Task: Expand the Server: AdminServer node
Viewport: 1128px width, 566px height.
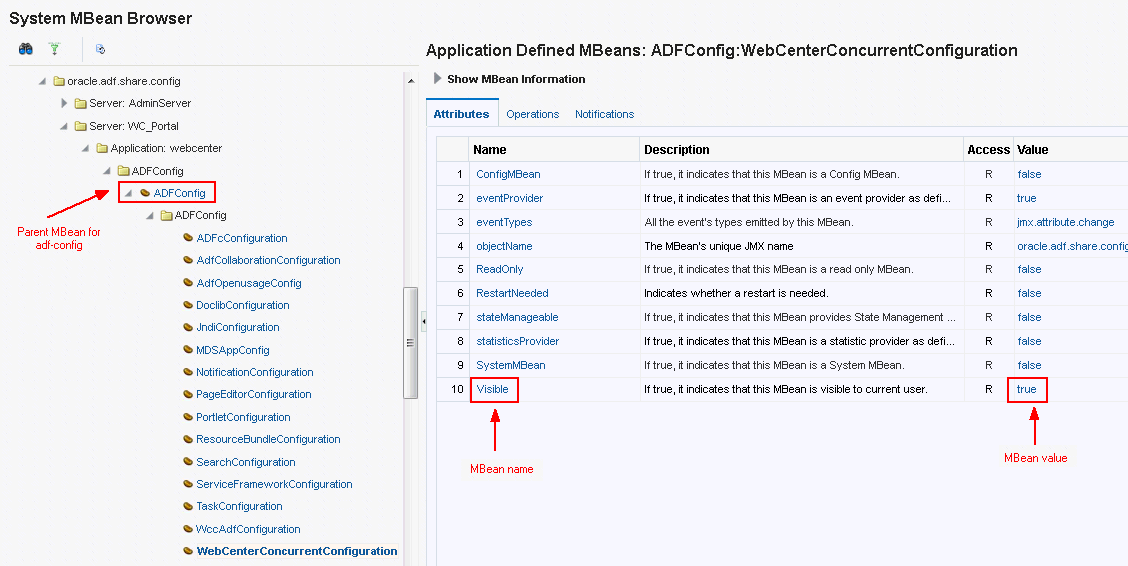Action: pyautogui.click(x=64, y=103)
